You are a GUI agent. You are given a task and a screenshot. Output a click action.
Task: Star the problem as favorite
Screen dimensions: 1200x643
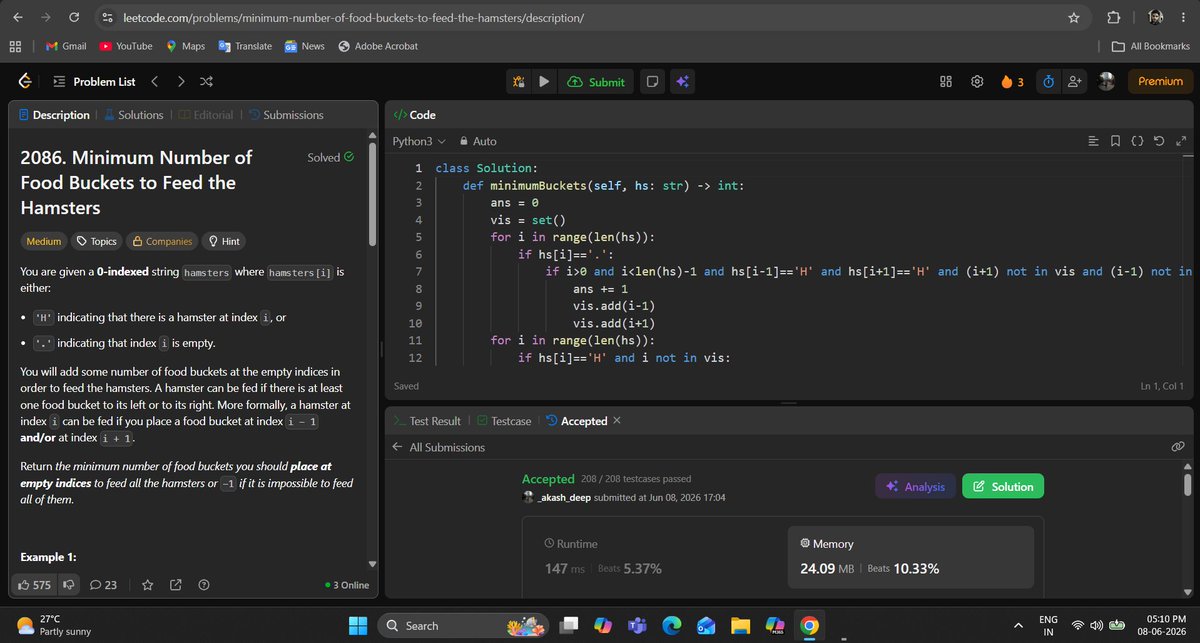click(x=148, y=584)
